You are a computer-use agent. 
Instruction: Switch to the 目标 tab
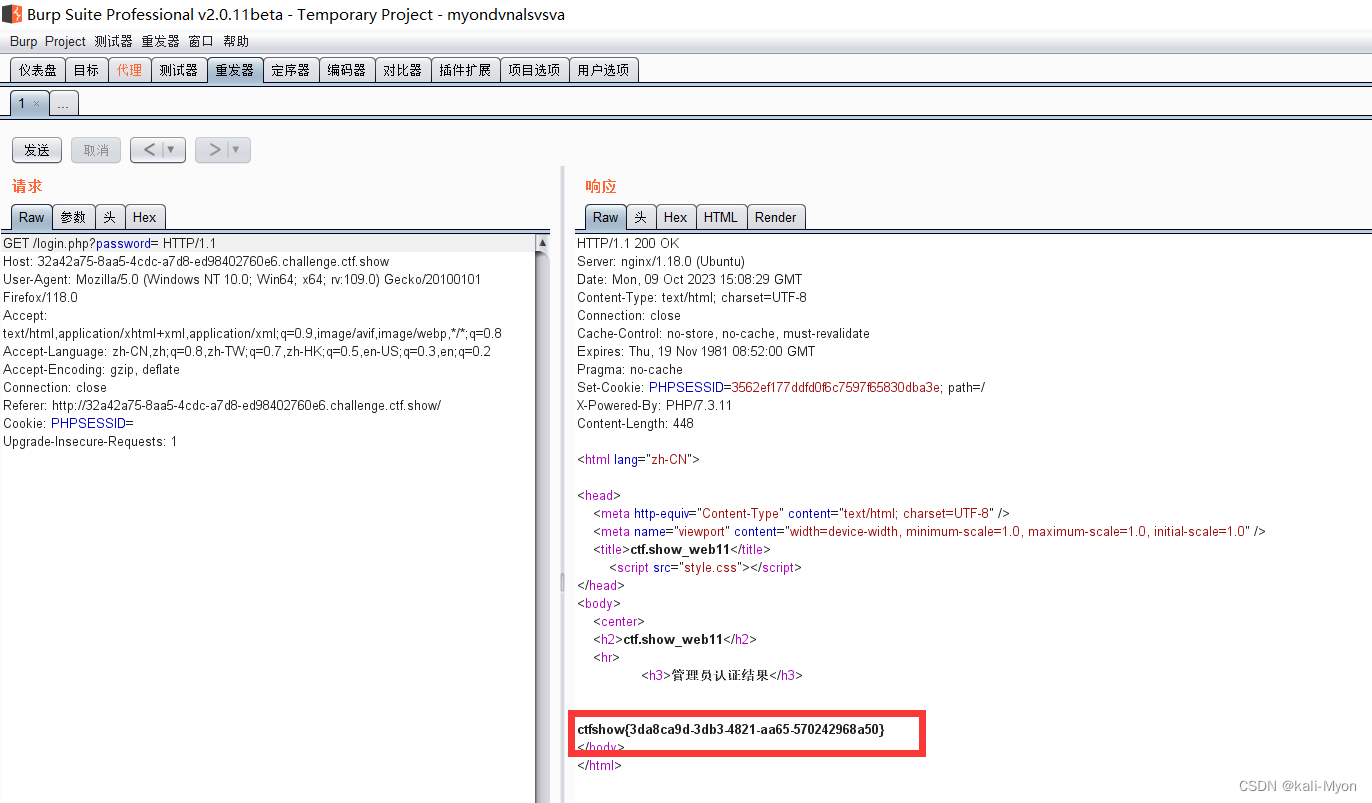[x=87, y=70]
